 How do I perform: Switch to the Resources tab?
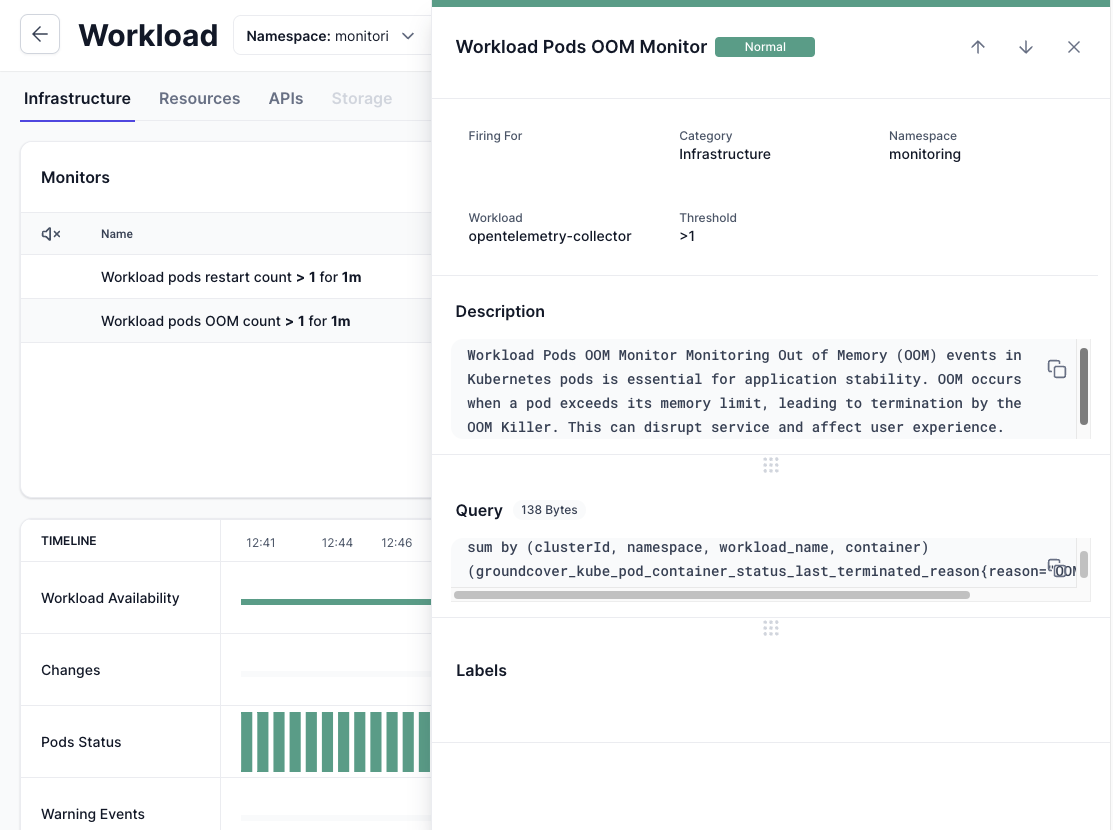coord(199,99)
